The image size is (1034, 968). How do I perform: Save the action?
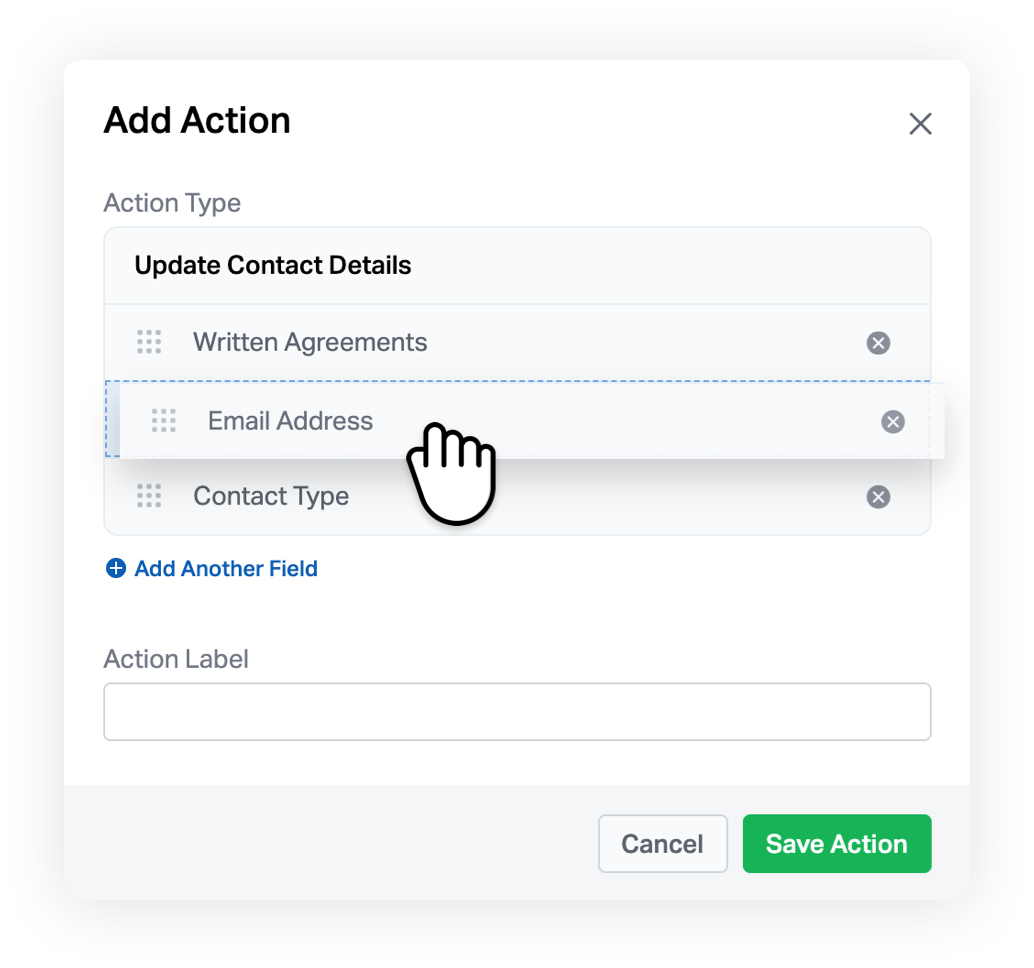click(x=837, y=843)
